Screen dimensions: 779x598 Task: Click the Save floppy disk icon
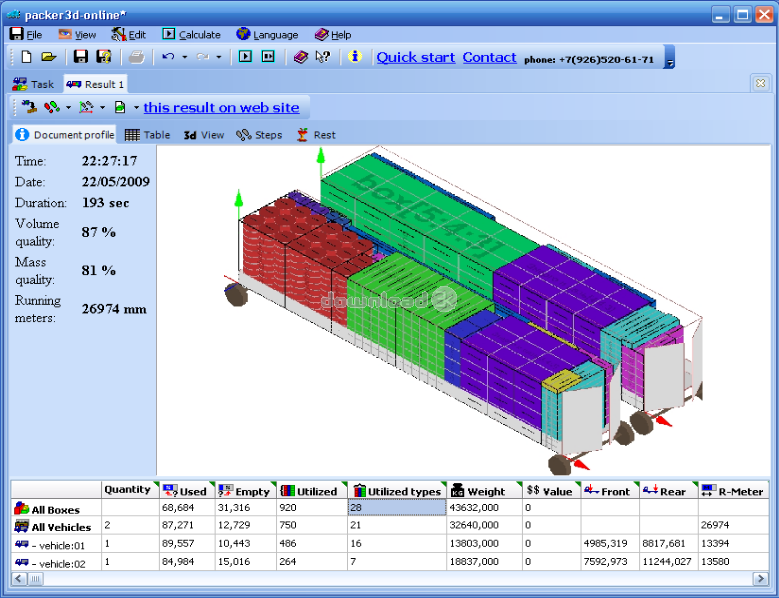(81, 57)
